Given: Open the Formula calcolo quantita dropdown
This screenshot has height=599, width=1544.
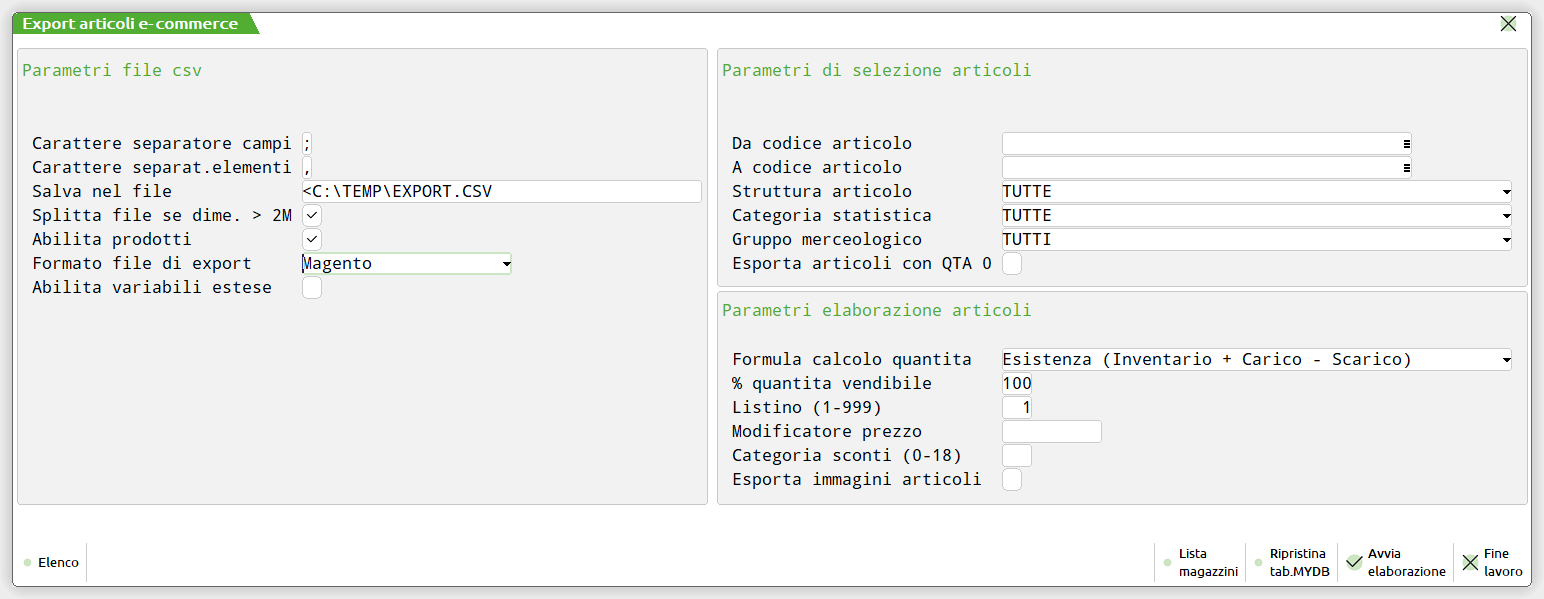Looking at the screenshot, I should point(1505,360).
